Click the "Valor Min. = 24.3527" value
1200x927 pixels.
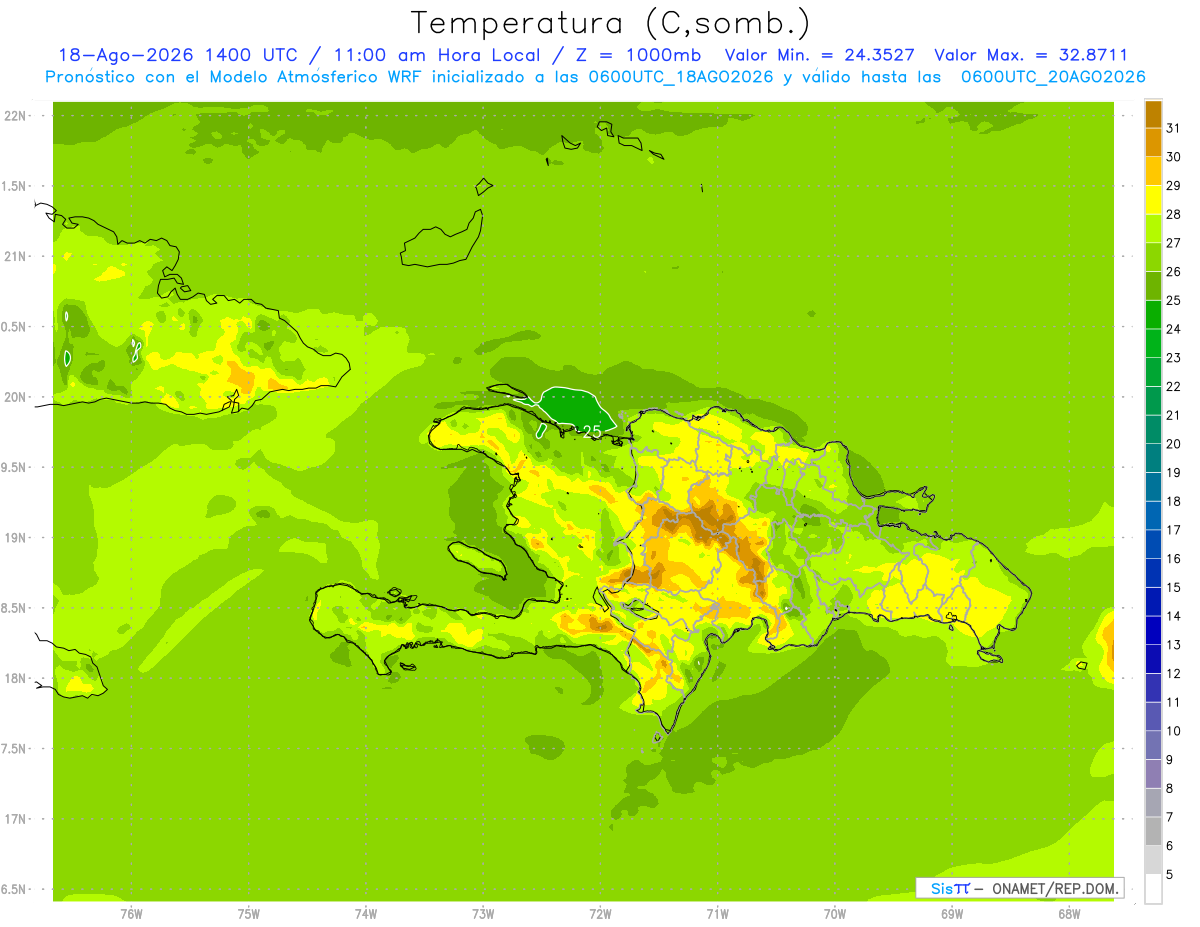coord(819,56)
